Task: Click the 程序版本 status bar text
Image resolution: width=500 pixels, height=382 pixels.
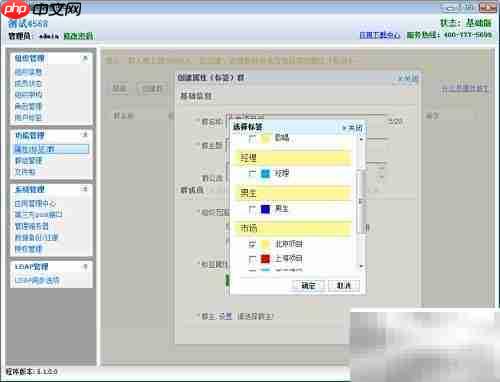Action: 32,371
